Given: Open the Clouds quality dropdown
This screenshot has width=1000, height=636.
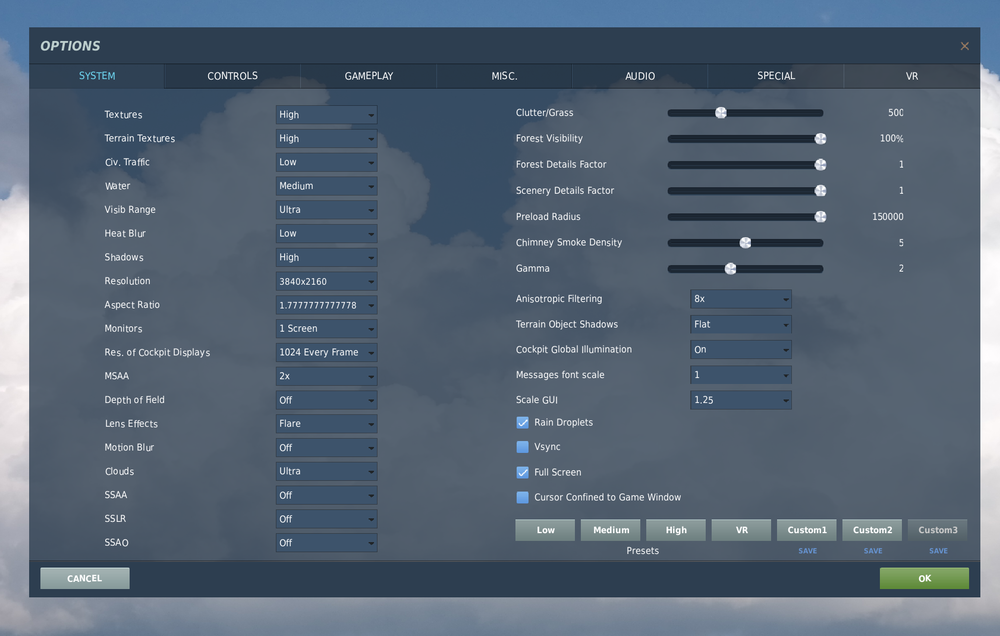Looking at the screenshot, I should click(x=325, y=471).
